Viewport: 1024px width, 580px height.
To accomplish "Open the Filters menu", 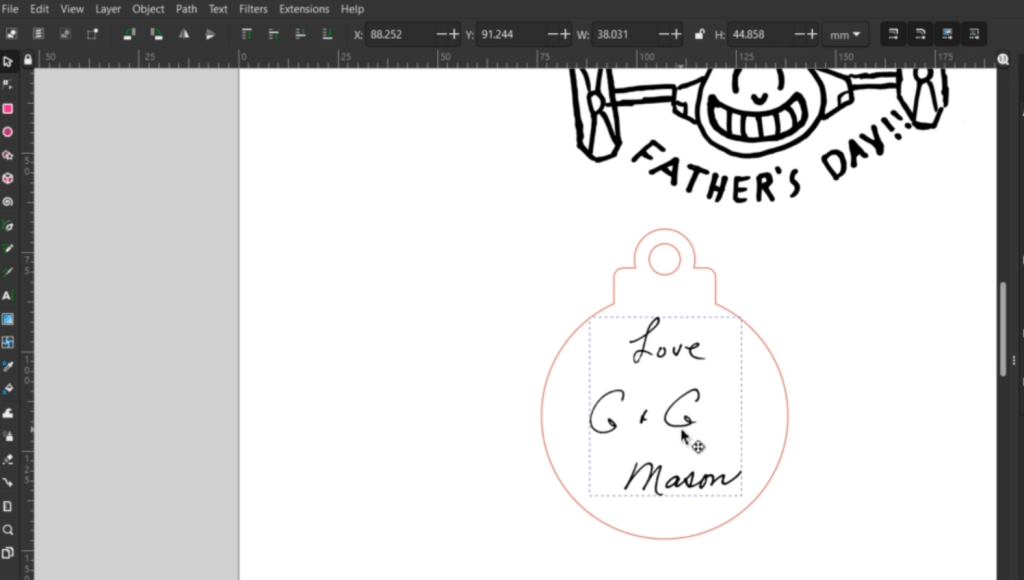I will (253, 9).
